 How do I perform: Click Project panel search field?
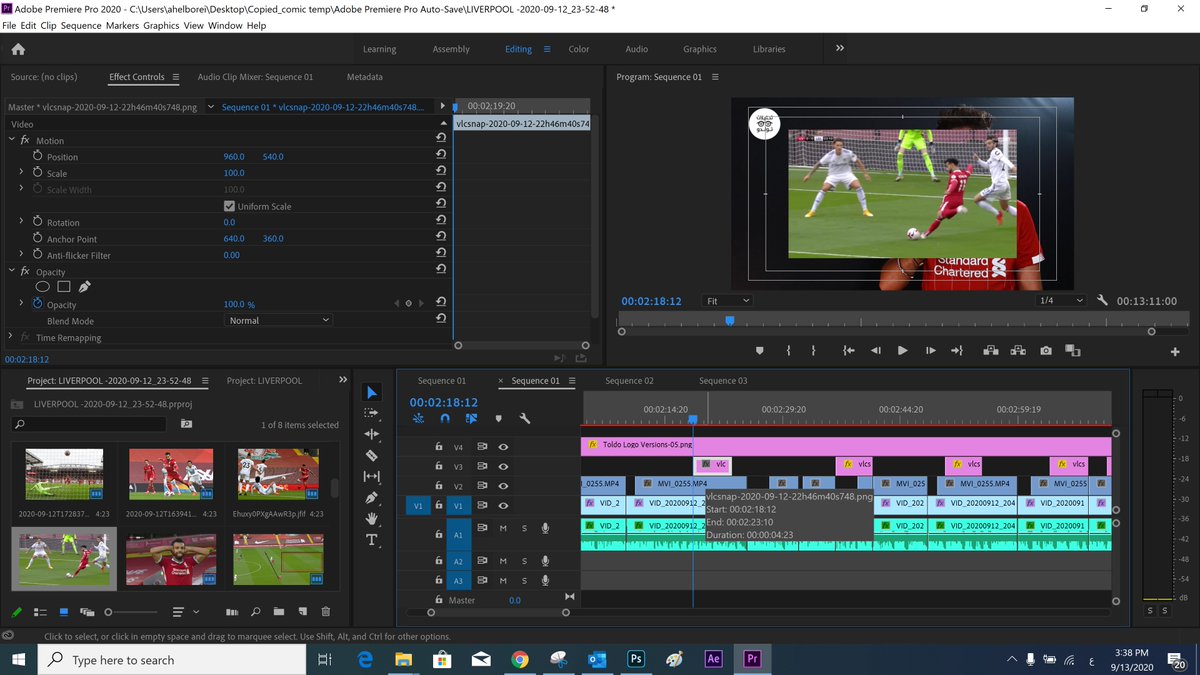[89, 425]
